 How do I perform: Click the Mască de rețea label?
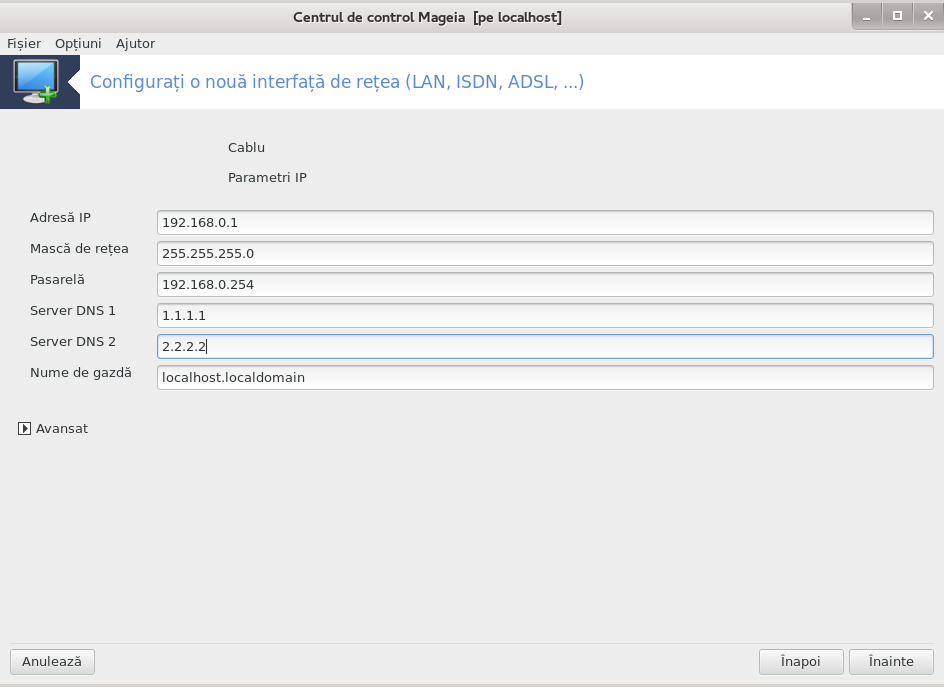click(x=79, y=249)
